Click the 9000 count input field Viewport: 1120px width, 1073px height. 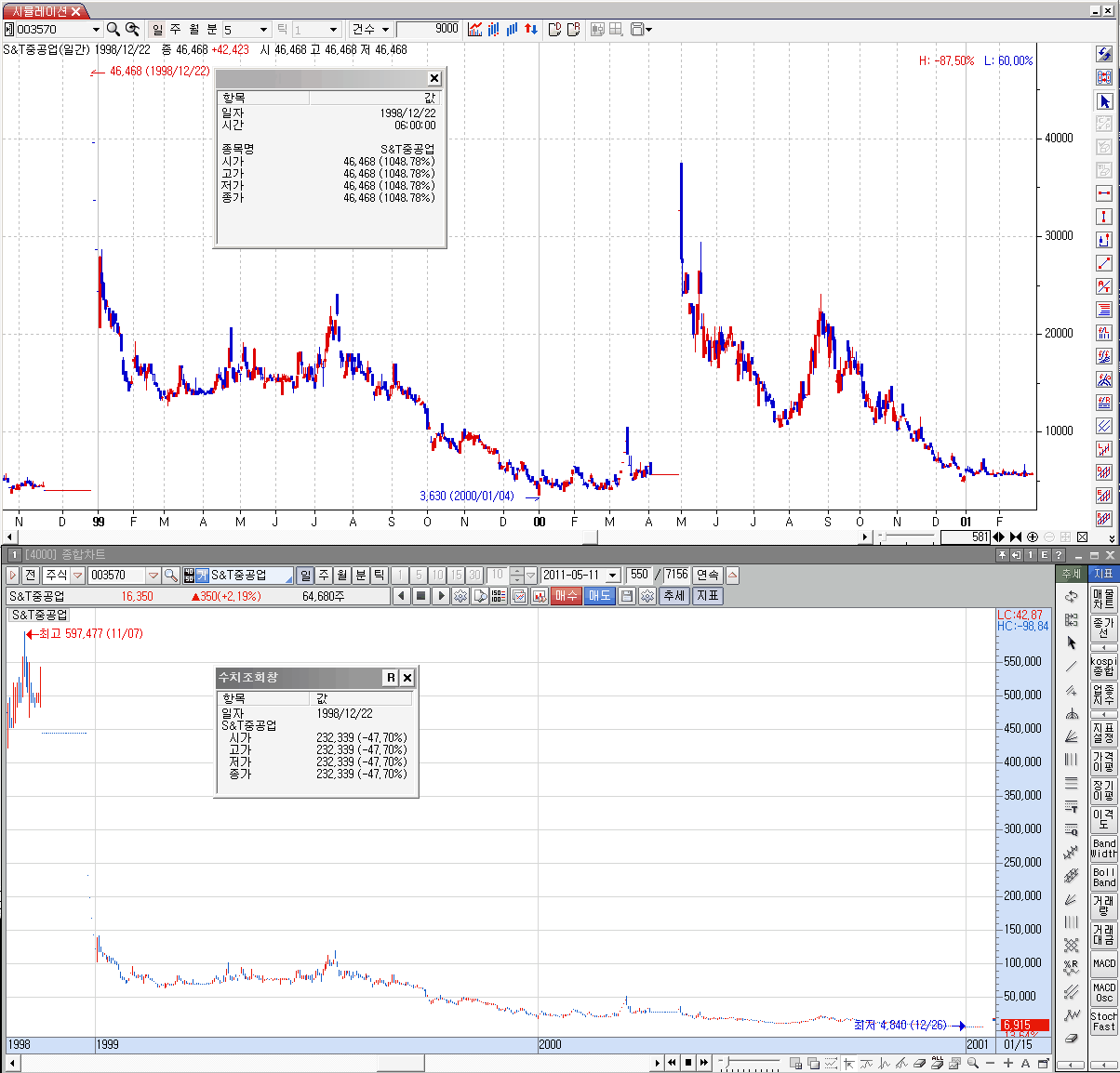click(429, 29)
